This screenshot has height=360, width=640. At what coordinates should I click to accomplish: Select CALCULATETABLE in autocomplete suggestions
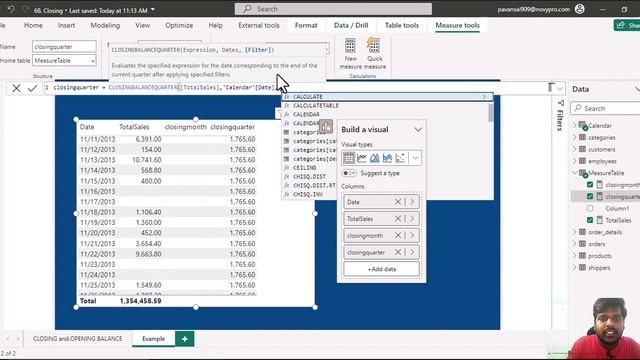316,106
